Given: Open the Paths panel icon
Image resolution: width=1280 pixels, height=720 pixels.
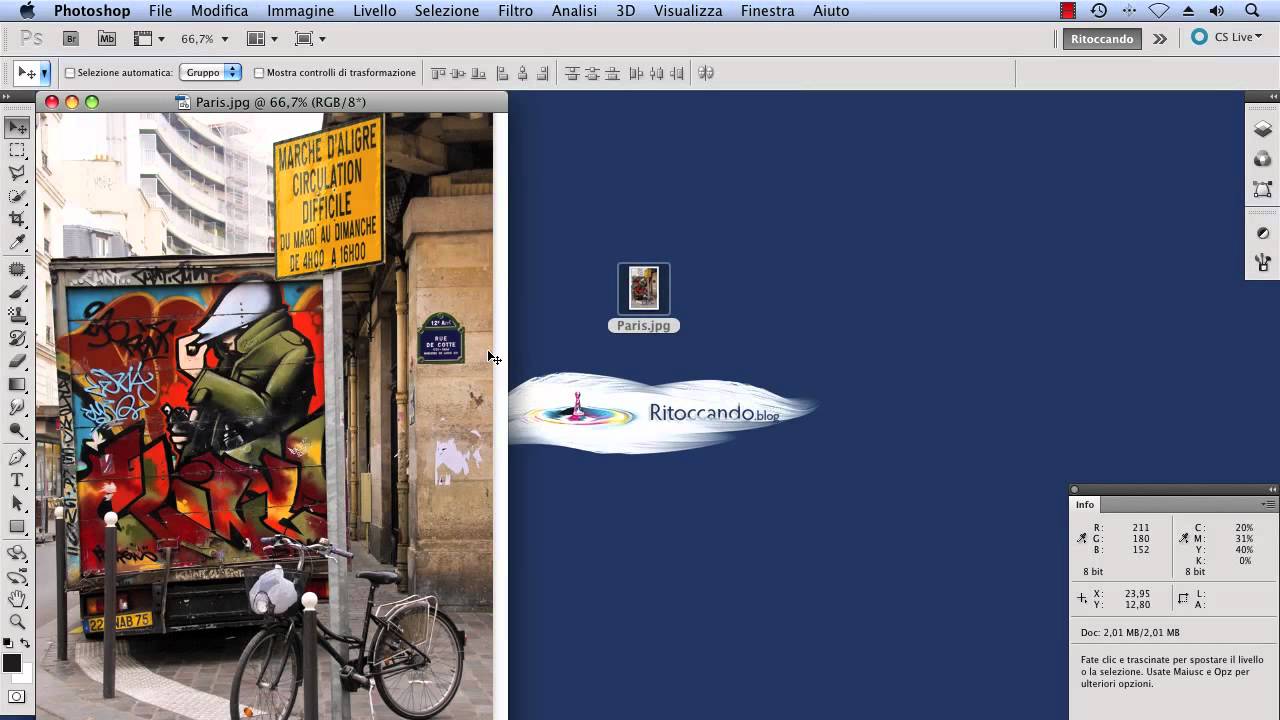Looking at the screenshot, I should [x=1262, y=189].
